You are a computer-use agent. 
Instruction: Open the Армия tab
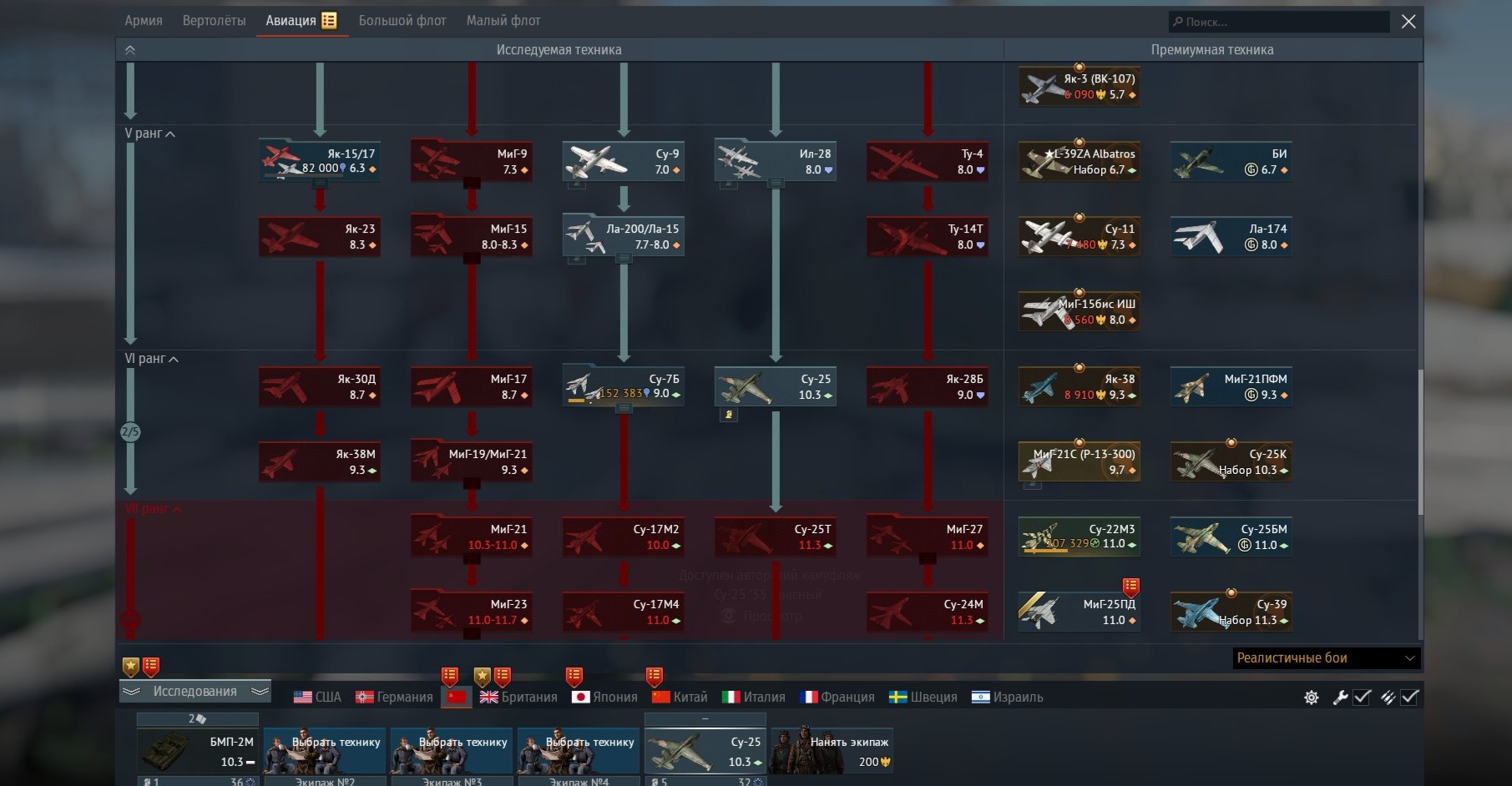[144, 21]
